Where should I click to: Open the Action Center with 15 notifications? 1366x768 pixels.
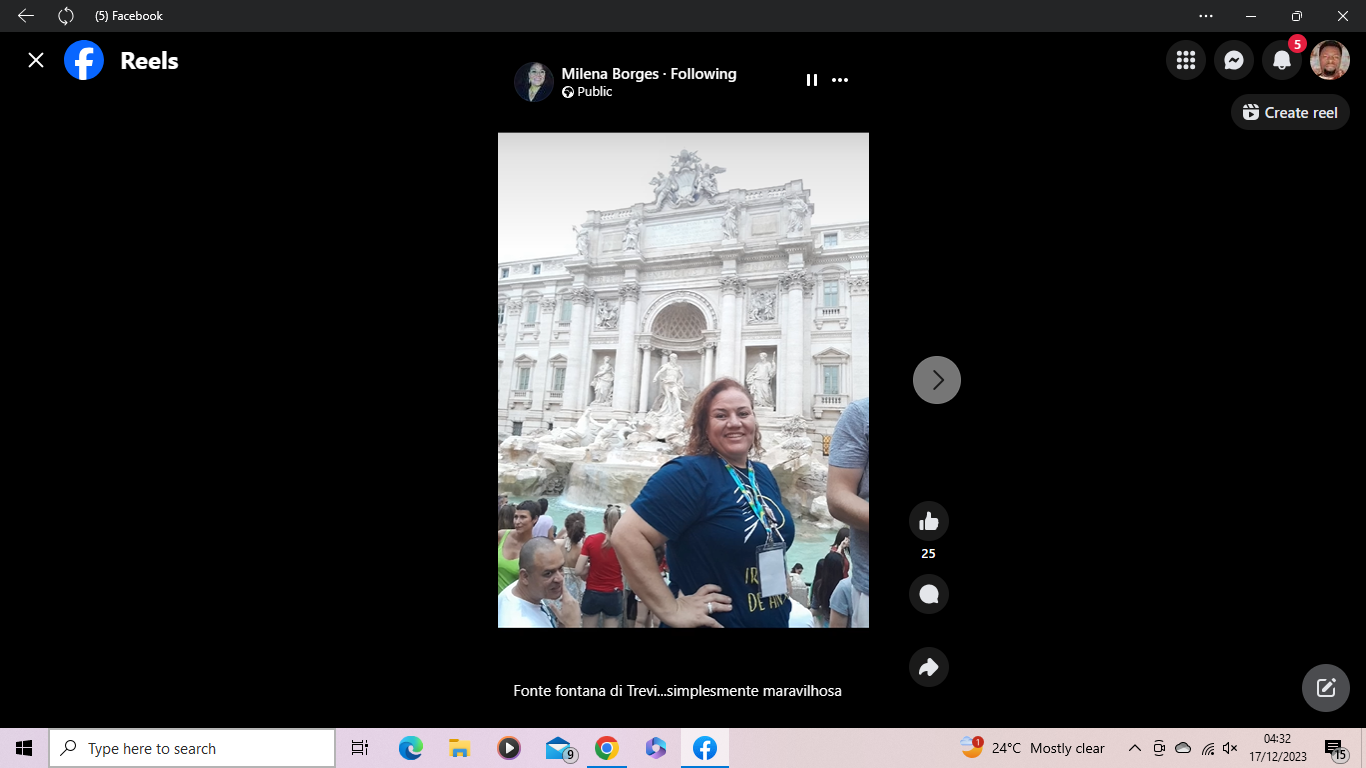click(x=1335, y=748)
